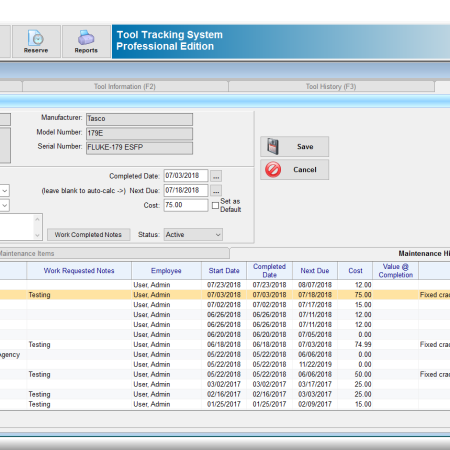Viewport: 450px width, 450px height.
Task: Open the Reserve clock-document icon
Action: pyautogui.click(x=36, y=38)
